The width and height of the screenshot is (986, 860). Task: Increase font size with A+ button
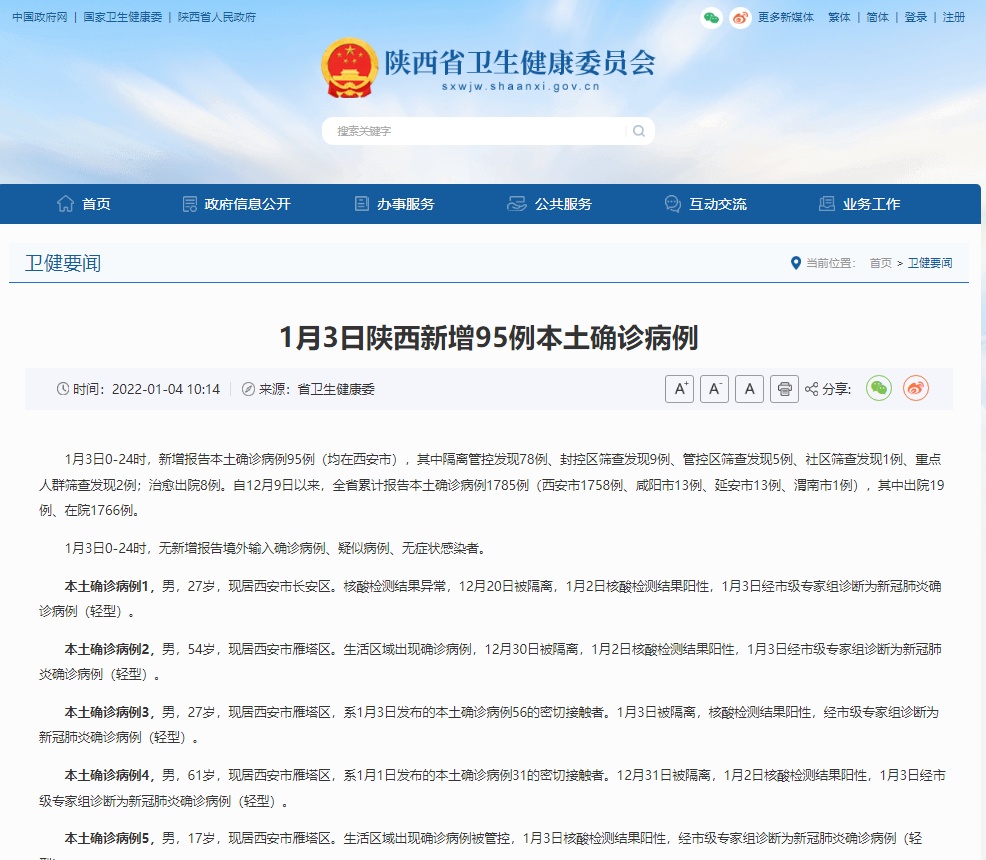pyautogui.click(x=679, y=389)
